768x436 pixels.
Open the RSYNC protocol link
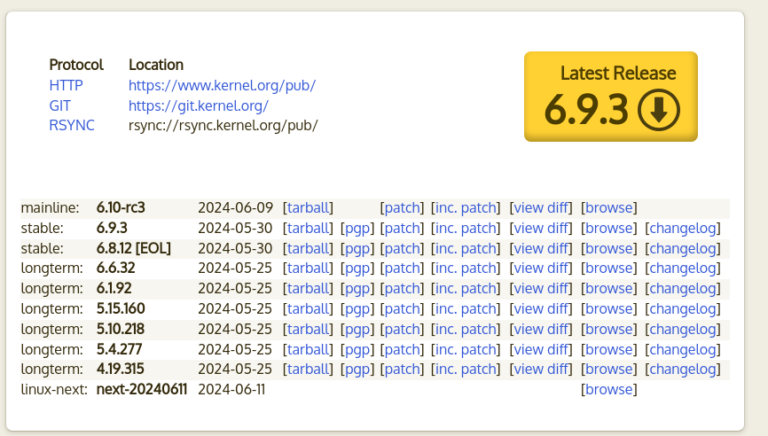pos(72,125)
